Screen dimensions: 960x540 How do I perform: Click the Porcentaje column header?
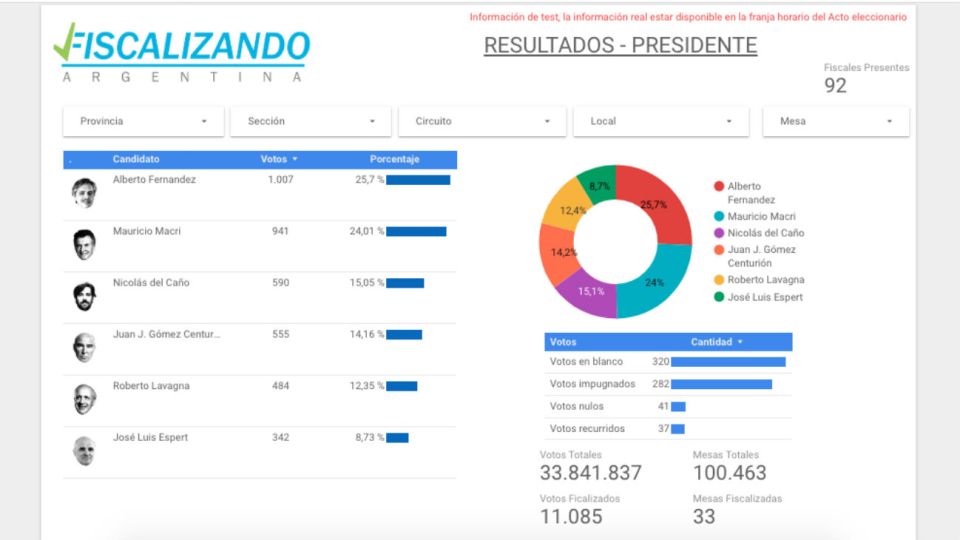pos(394,159)
